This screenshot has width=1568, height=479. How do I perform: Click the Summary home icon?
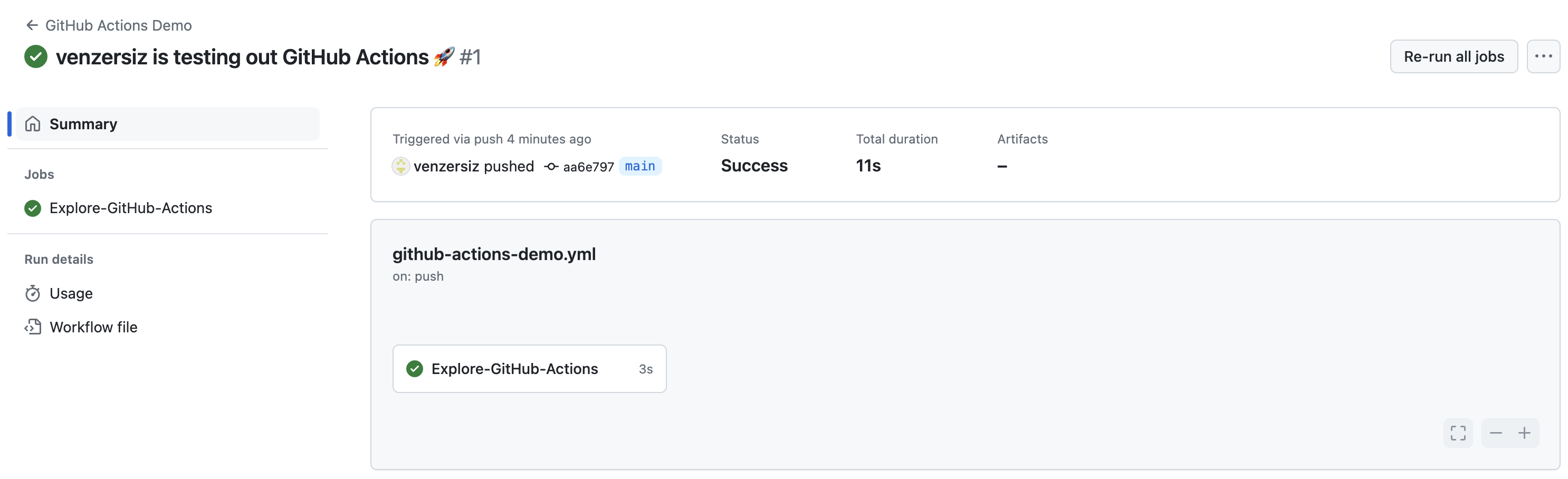[x=33, y=124]
